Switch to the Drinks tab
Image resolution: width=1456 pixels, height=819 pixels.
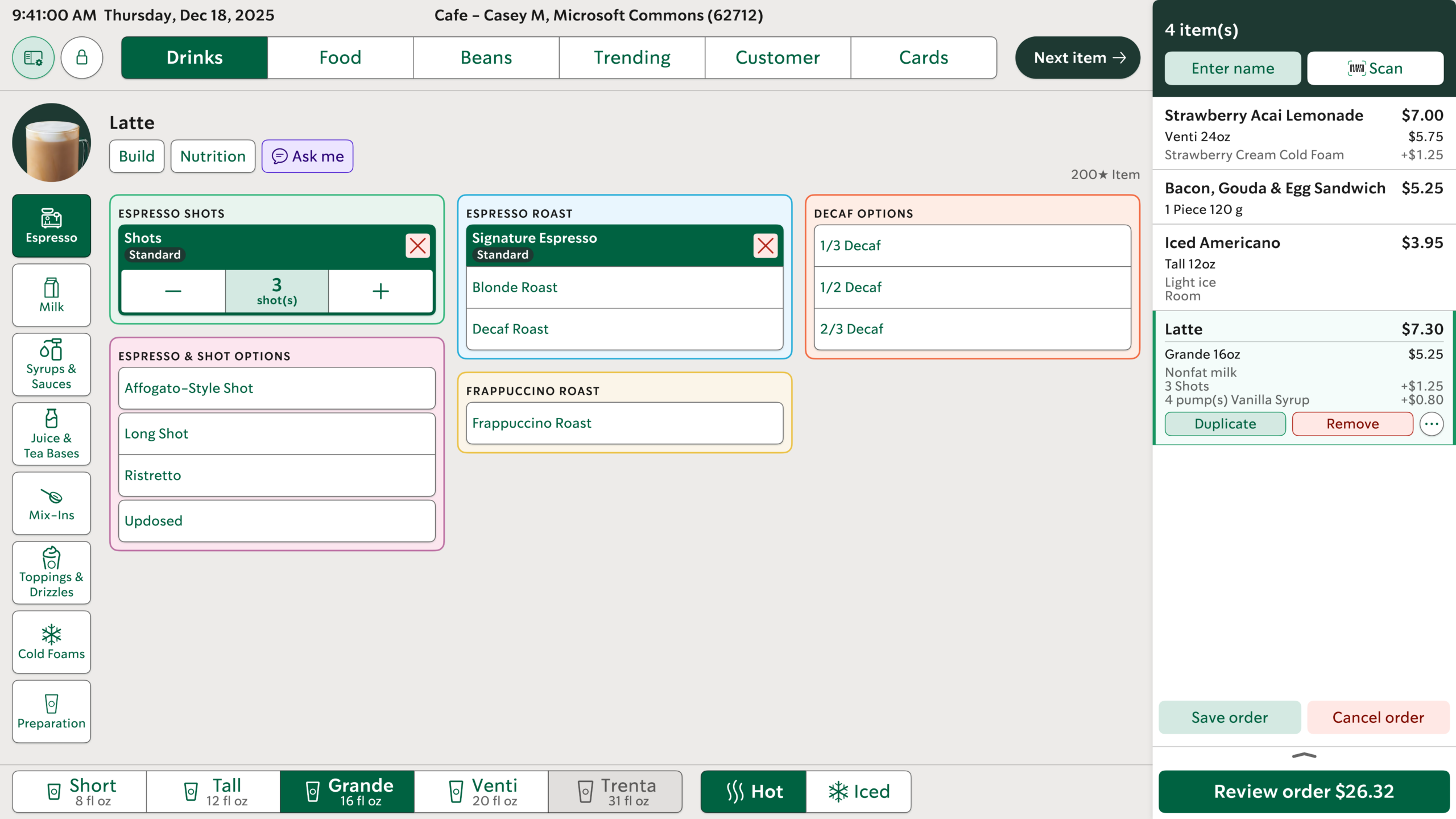[x=195, y=57]
